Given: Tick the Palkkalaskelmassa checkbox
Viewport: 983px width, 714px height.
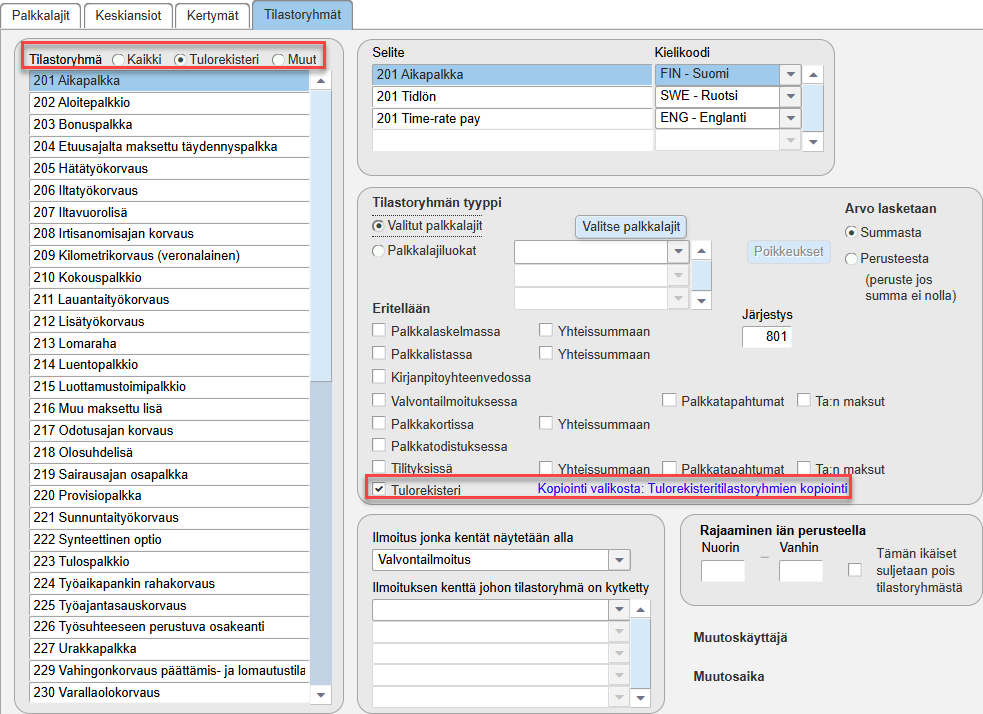Looking at the screenshot, I should 379,330.
